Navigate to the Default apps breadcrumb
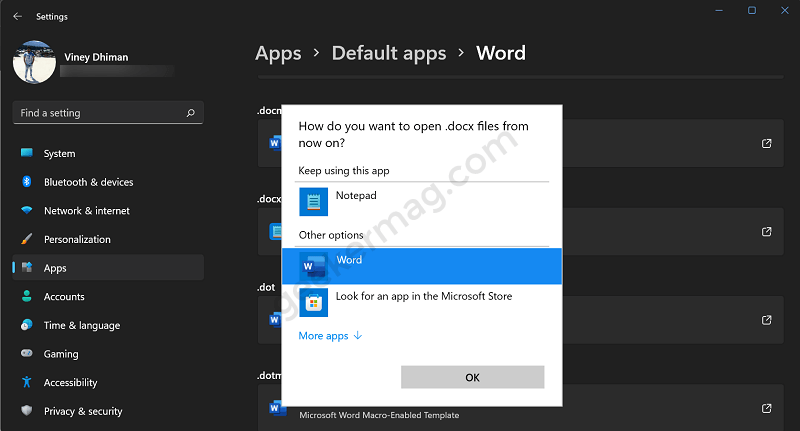 coord(389,54)
